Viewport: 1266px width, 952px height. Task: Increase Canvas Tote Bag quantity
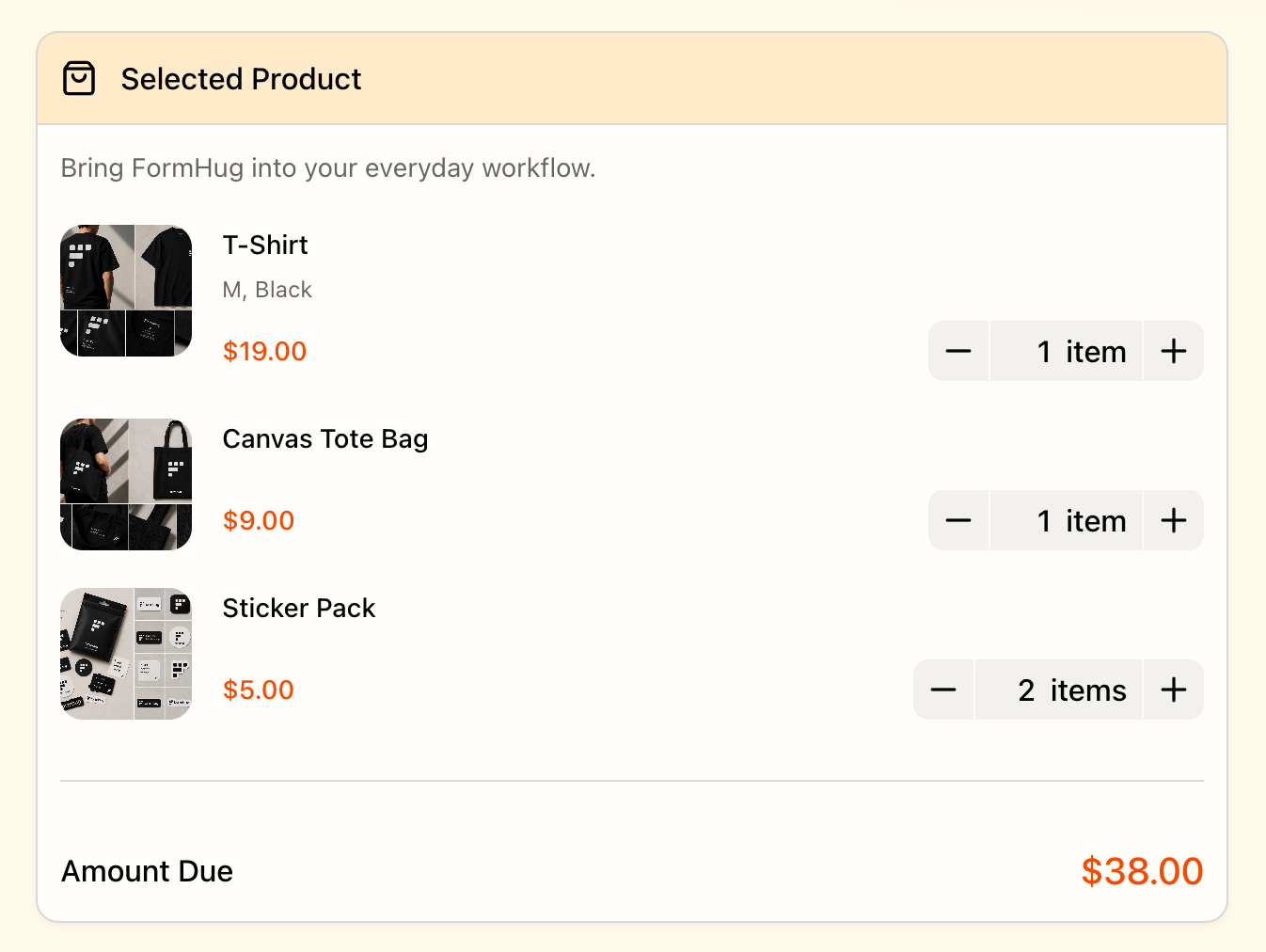[x=1174, y=520]
